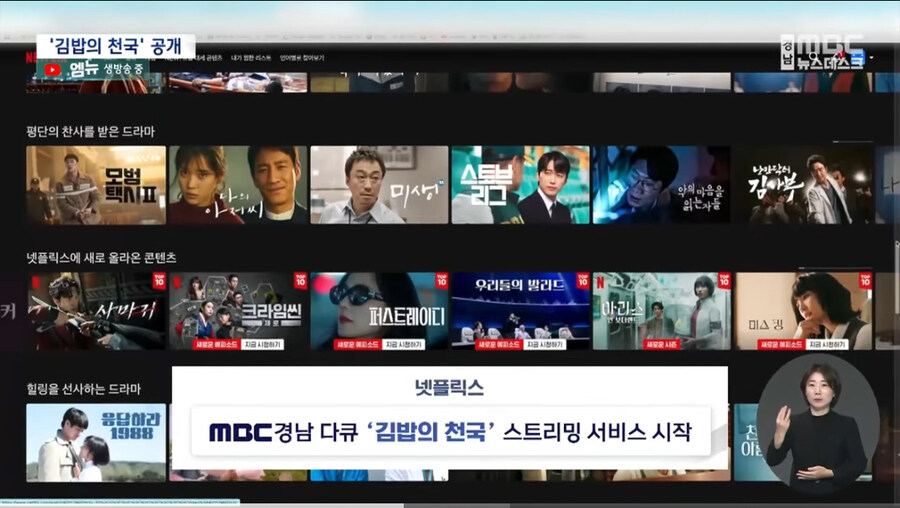Open the 응답하라 1988 thumbnail
The image size is (900, 508).
(x=96, y=442)
